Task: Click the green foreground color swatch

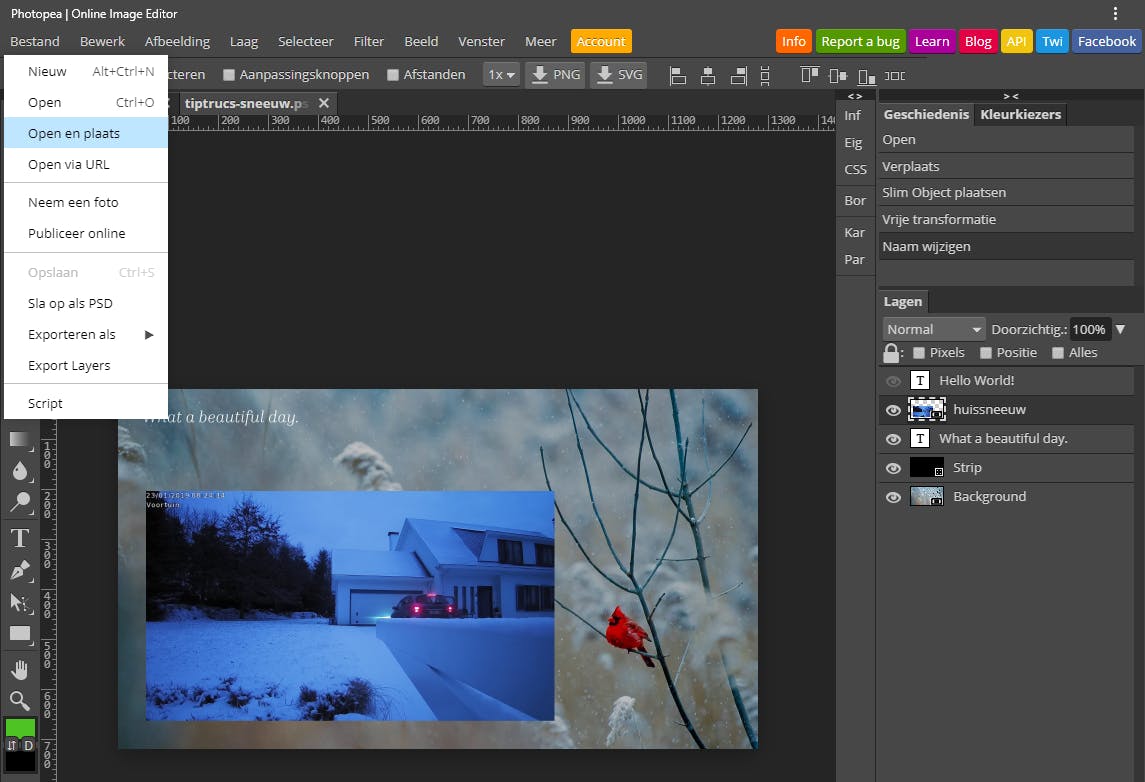Action: pyautogui.click(x=19, y=728)
